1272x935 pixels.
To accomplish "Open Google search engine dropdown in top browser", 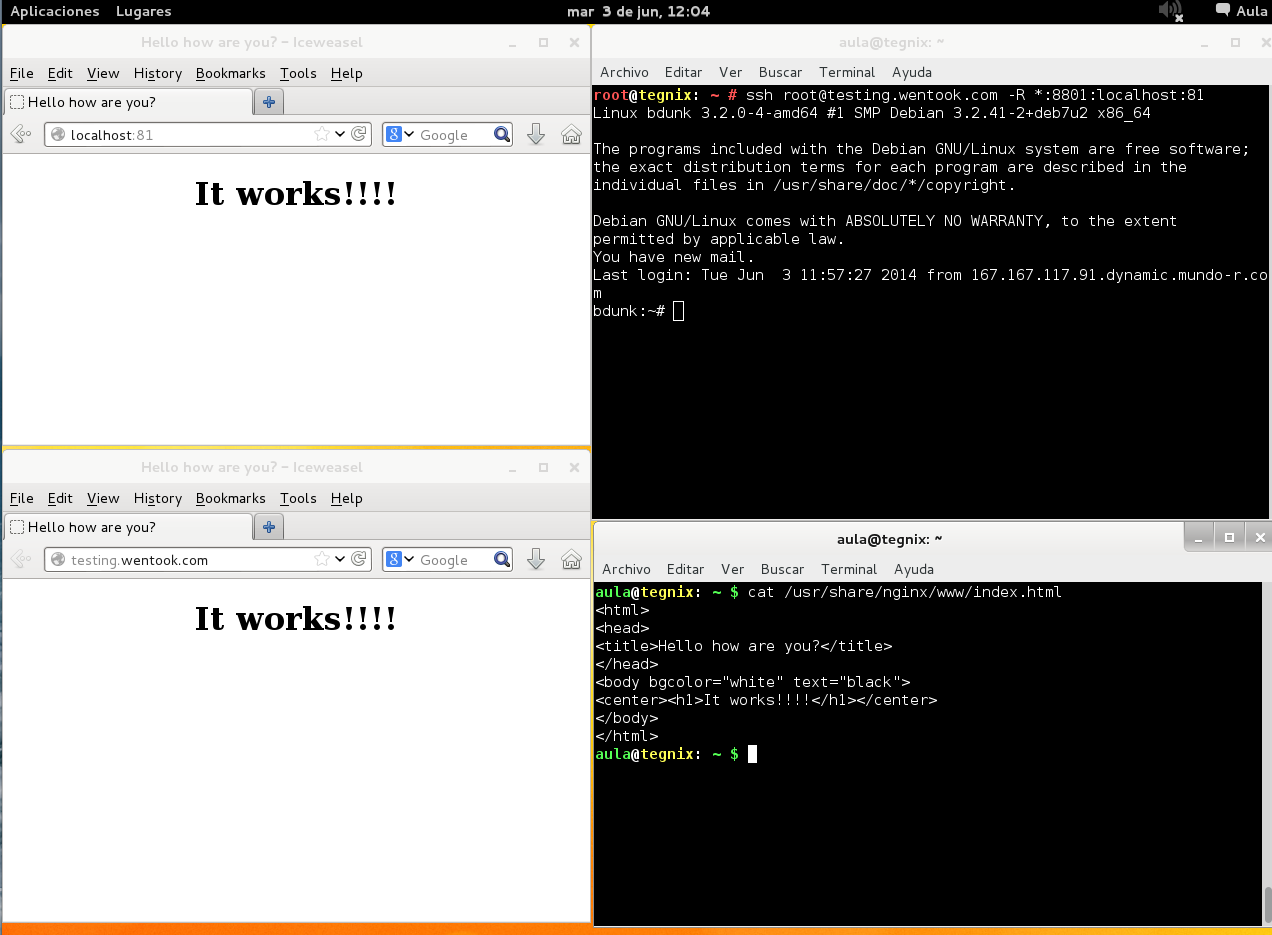I will [400, 135].
